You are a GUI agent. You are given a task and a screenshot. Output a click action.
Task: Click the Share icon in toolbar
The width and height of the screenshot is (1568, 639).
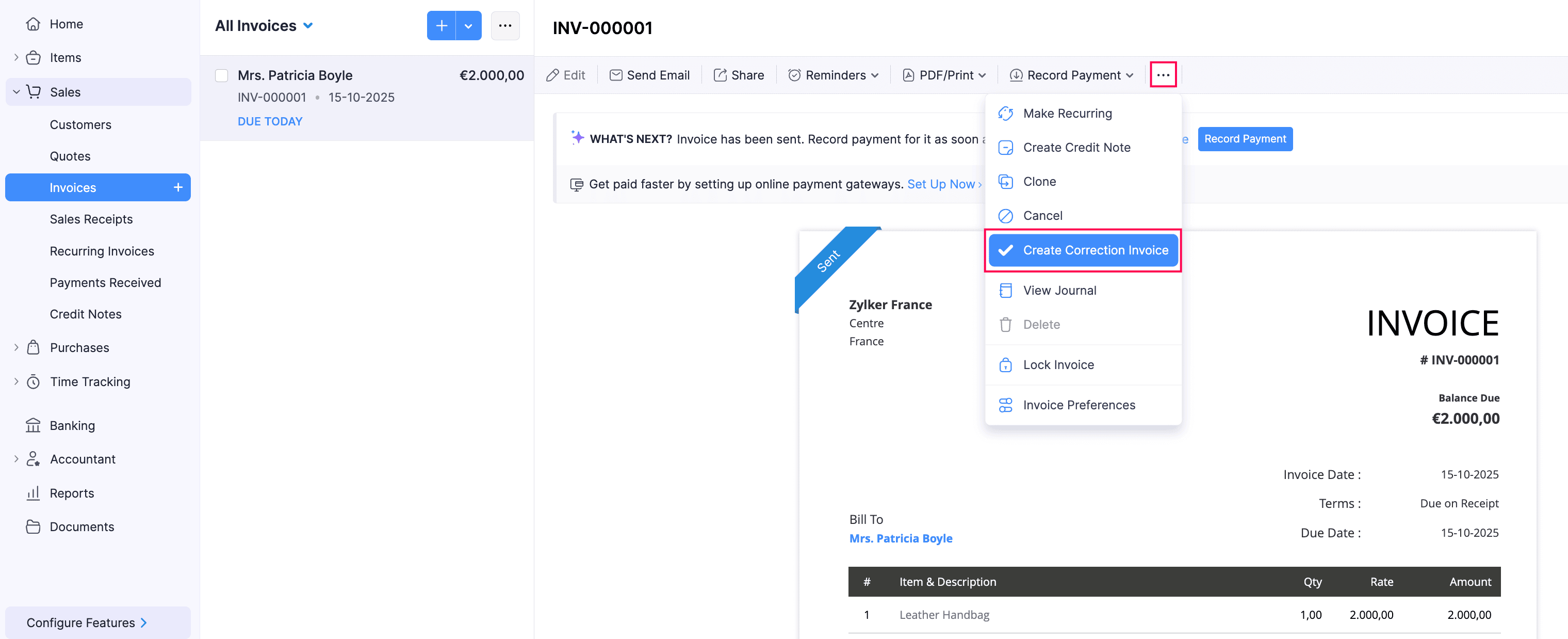point(720,75)
